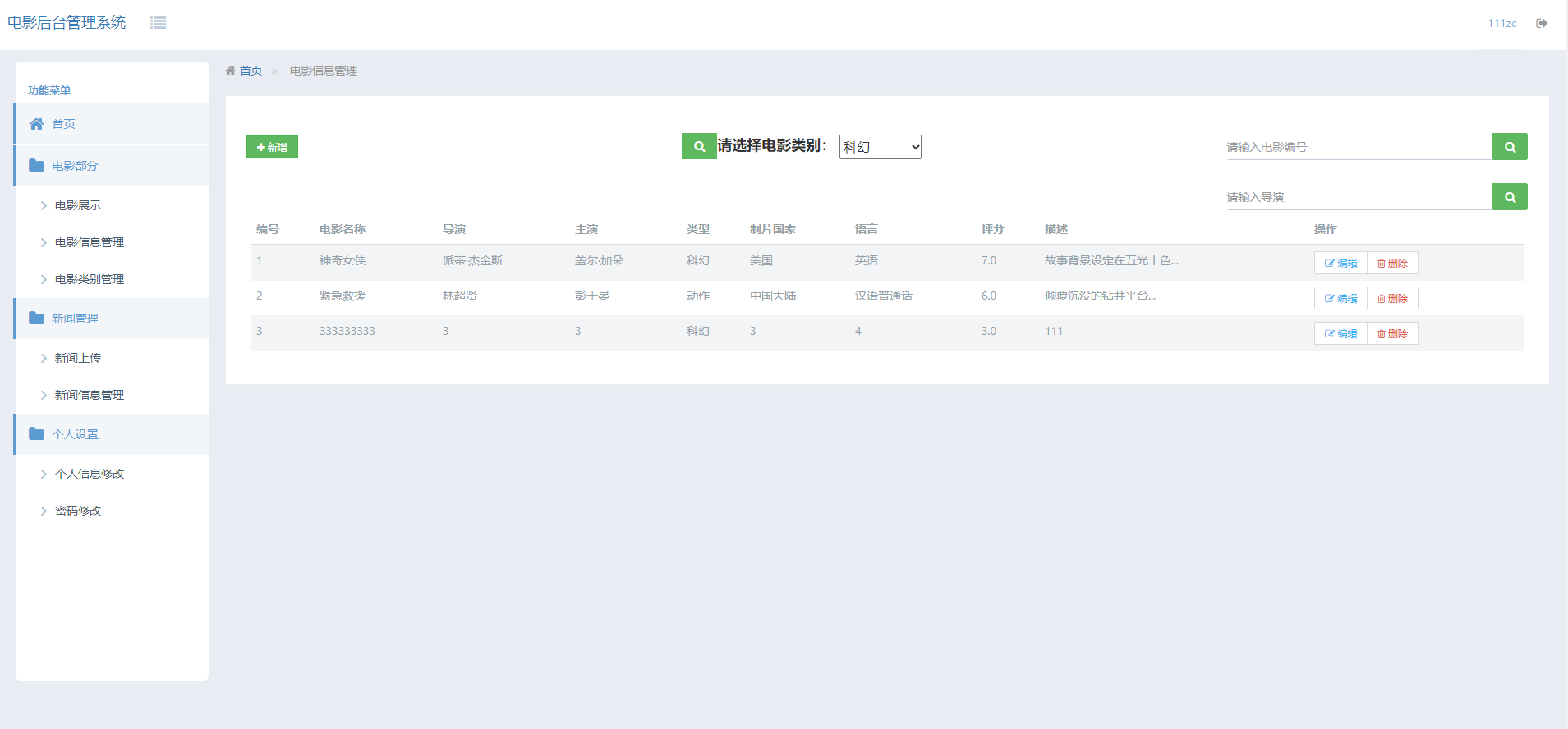Click the house icon beside 首页 in sidebar
Viewport: 1568px width, 729px height.
(x=36, y=124)
